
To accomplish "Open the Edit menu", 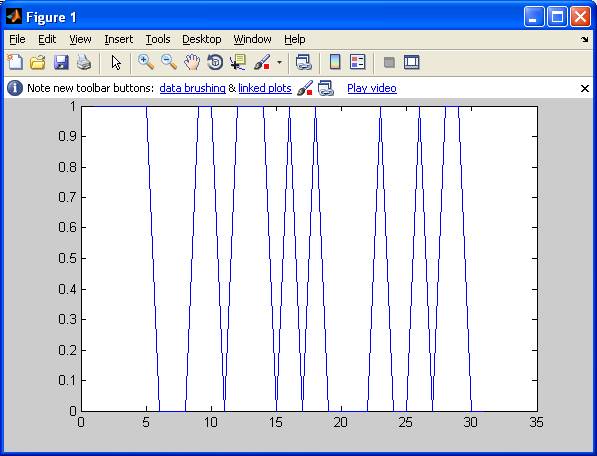I will pyautogui.click(x=47, y=39).
